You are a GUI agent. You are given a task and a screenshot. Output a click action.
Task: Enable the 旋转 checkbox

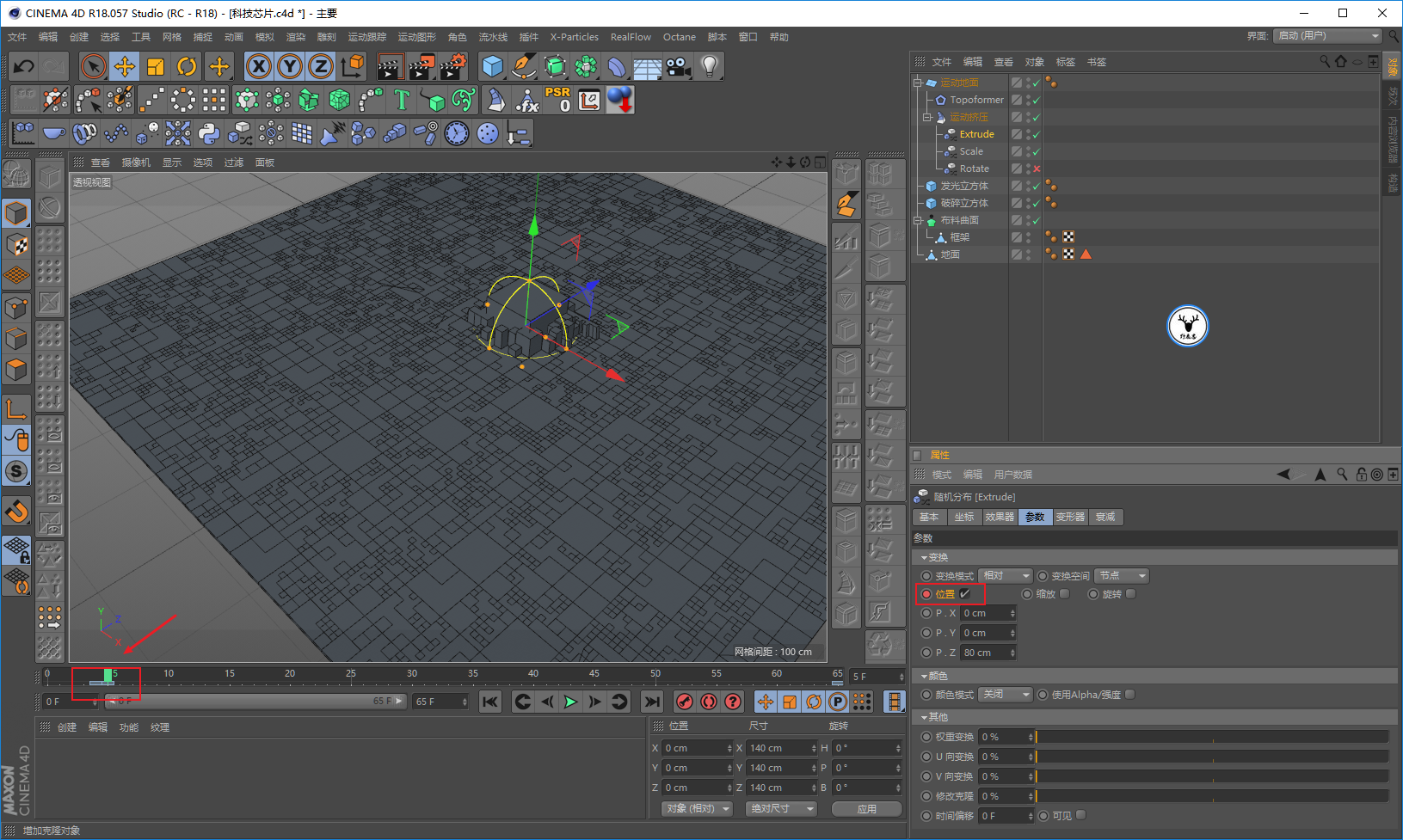pos(1131,594)
